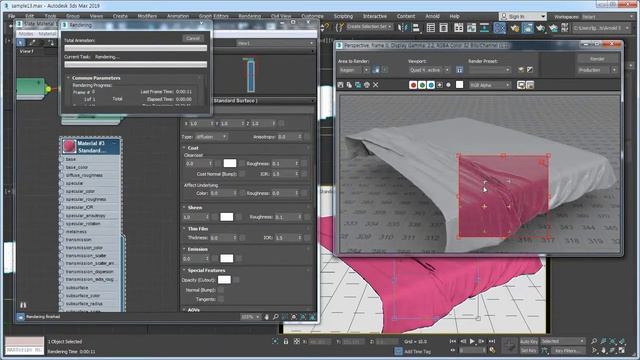640x360 pixels.
Task: Open the Rendering menu
Action: click(249, 16)
